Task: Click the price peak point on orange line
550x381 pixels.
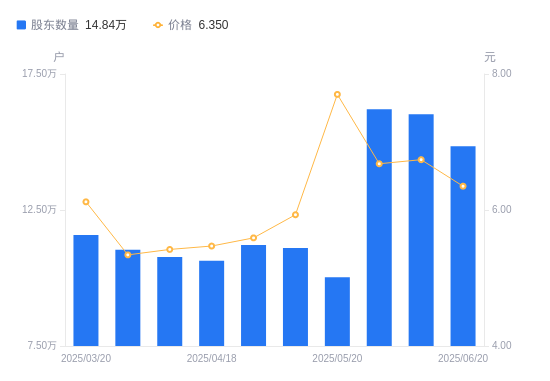Action: point(337,94)
